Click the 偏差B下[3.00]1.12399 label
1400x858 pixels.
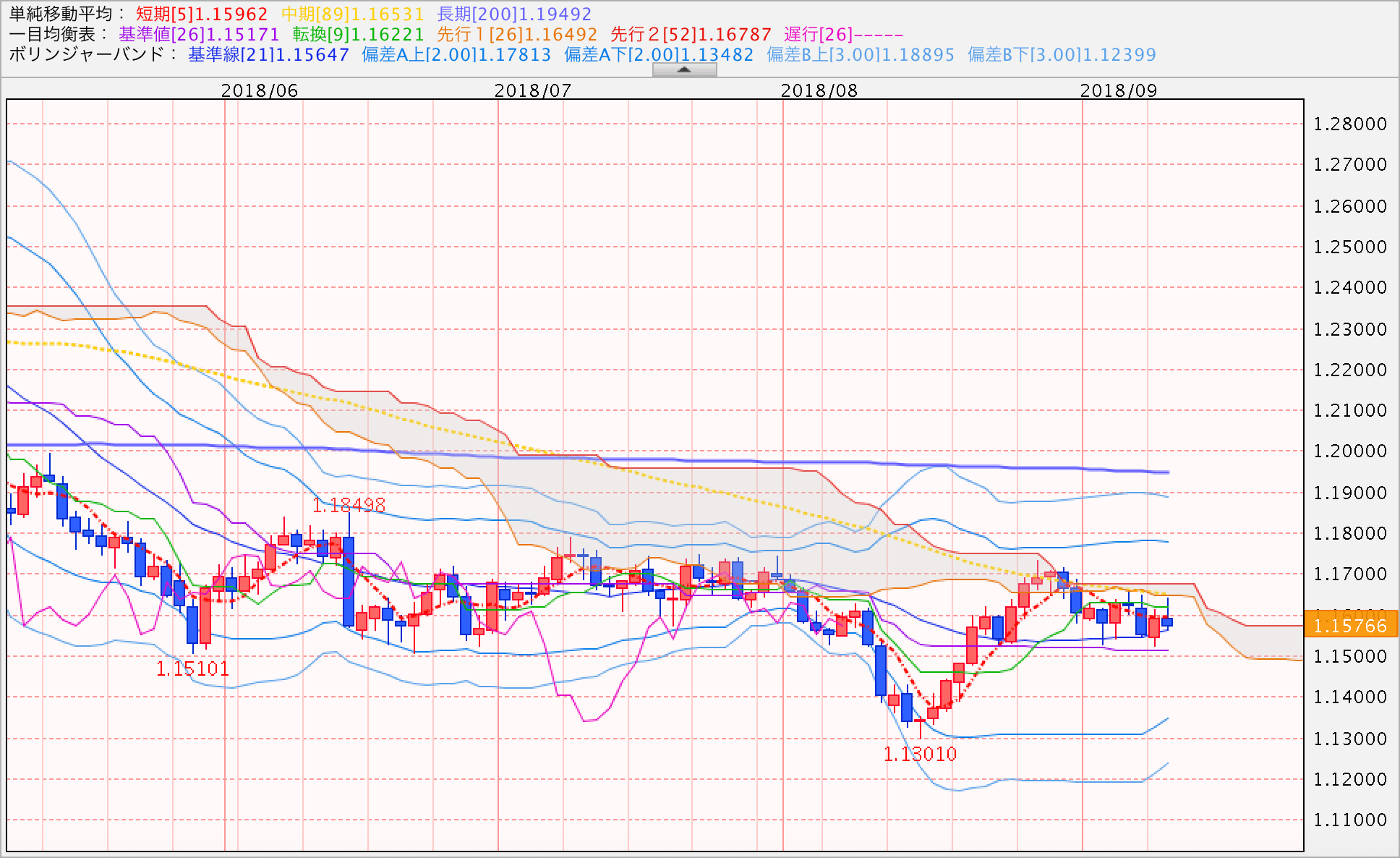1062,55
